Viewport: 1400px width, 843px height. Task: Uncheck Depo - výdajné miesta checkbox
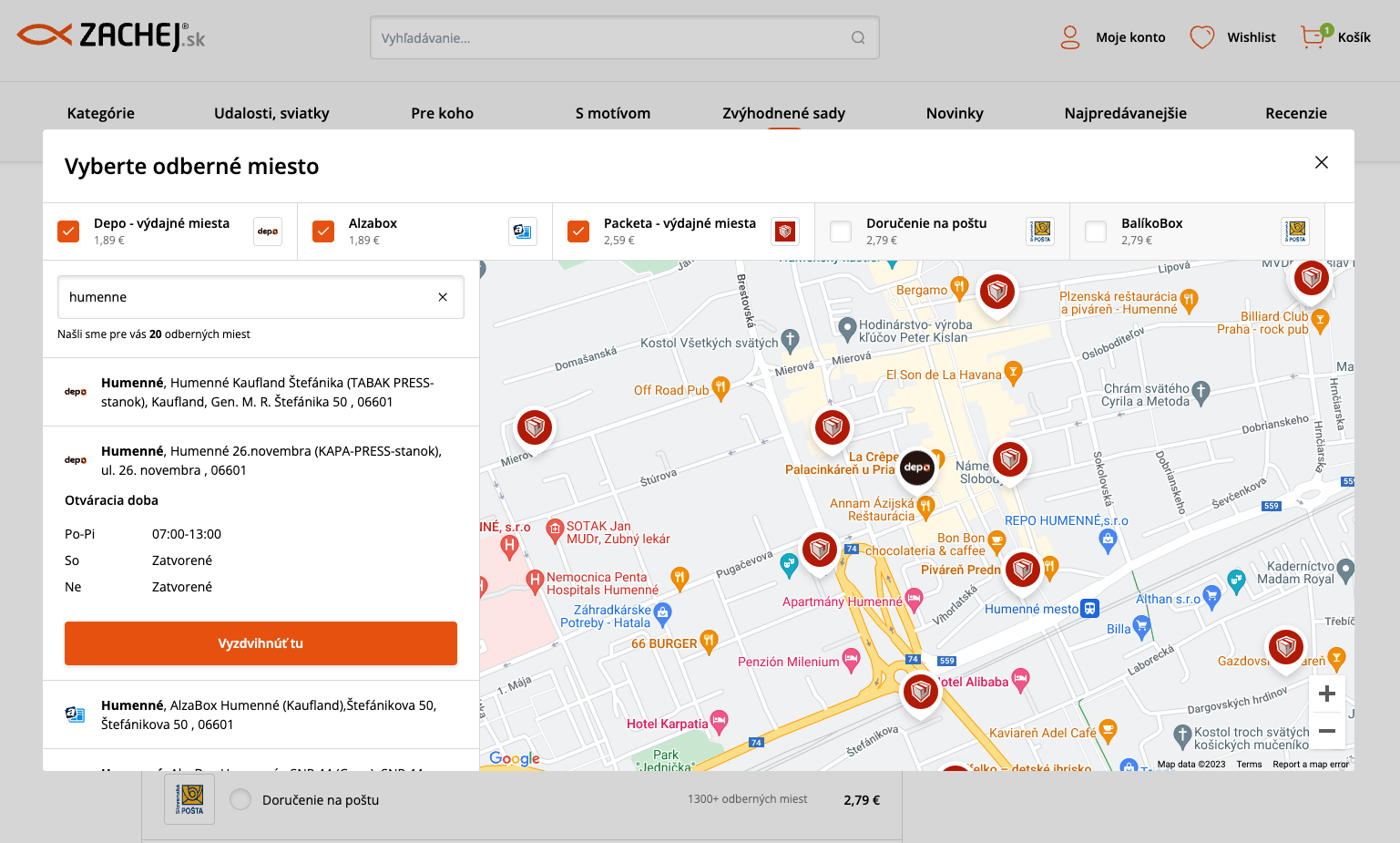pos(68,231)
